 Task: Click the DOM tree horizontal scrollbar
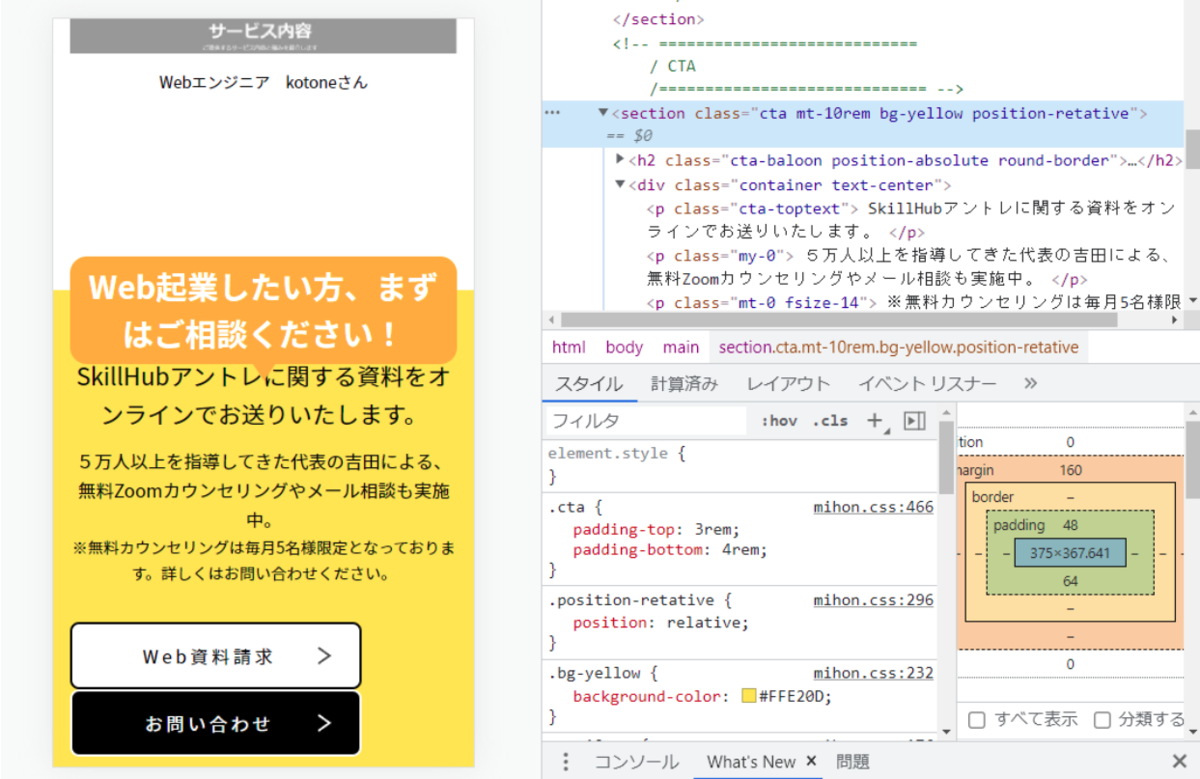pyautogui.click(x=838, y=320)
